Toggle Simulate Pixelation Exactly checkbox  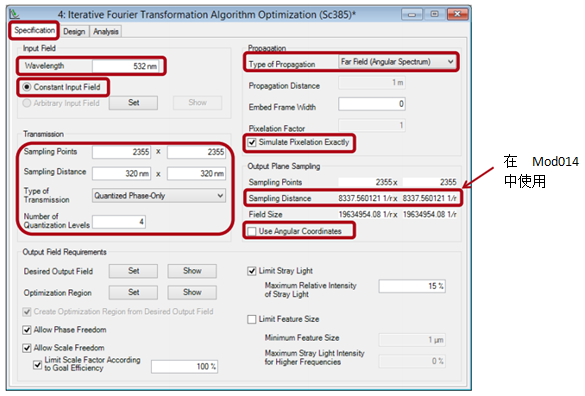pyautogui.click(x=252, y=143)
